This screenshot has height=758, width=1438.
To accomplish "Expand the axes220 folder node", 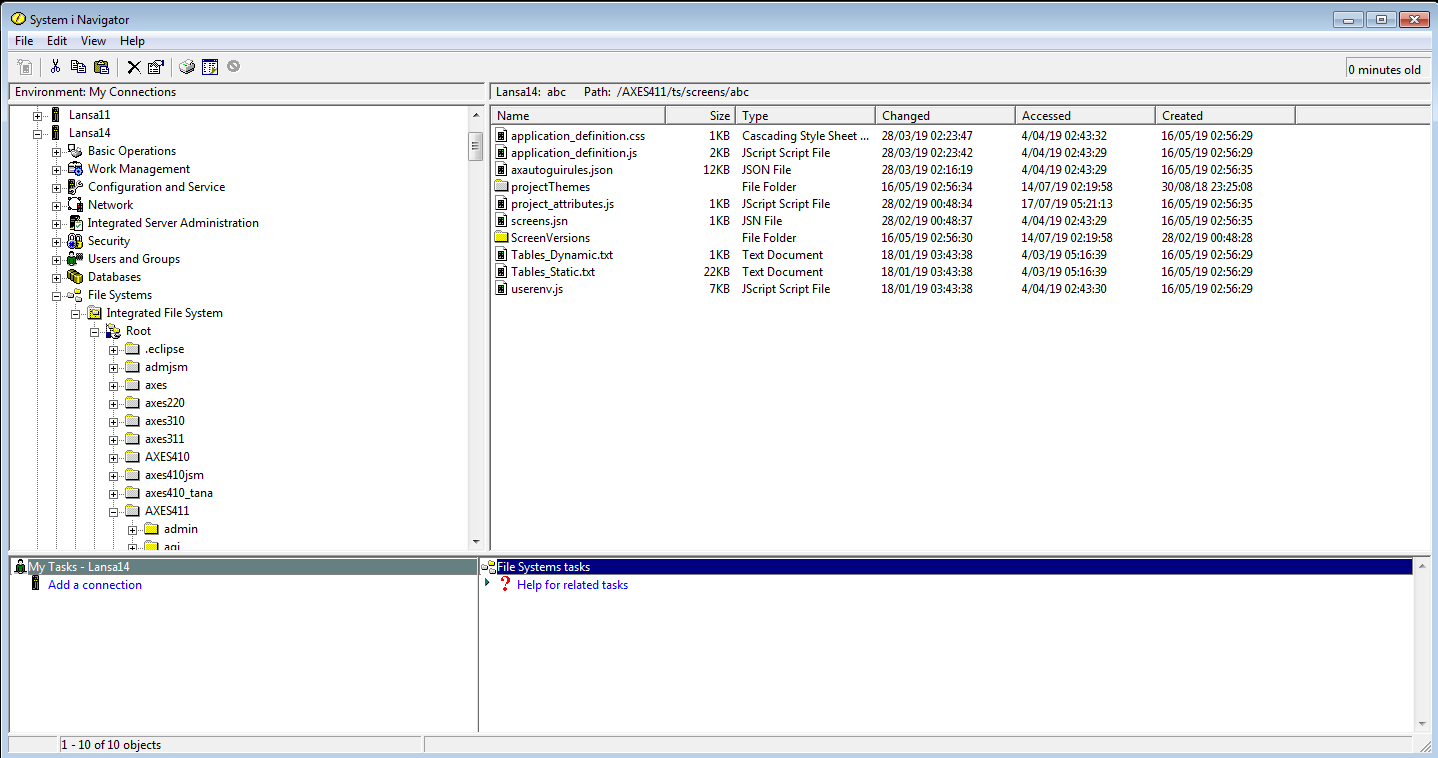I will coord(114,403).
